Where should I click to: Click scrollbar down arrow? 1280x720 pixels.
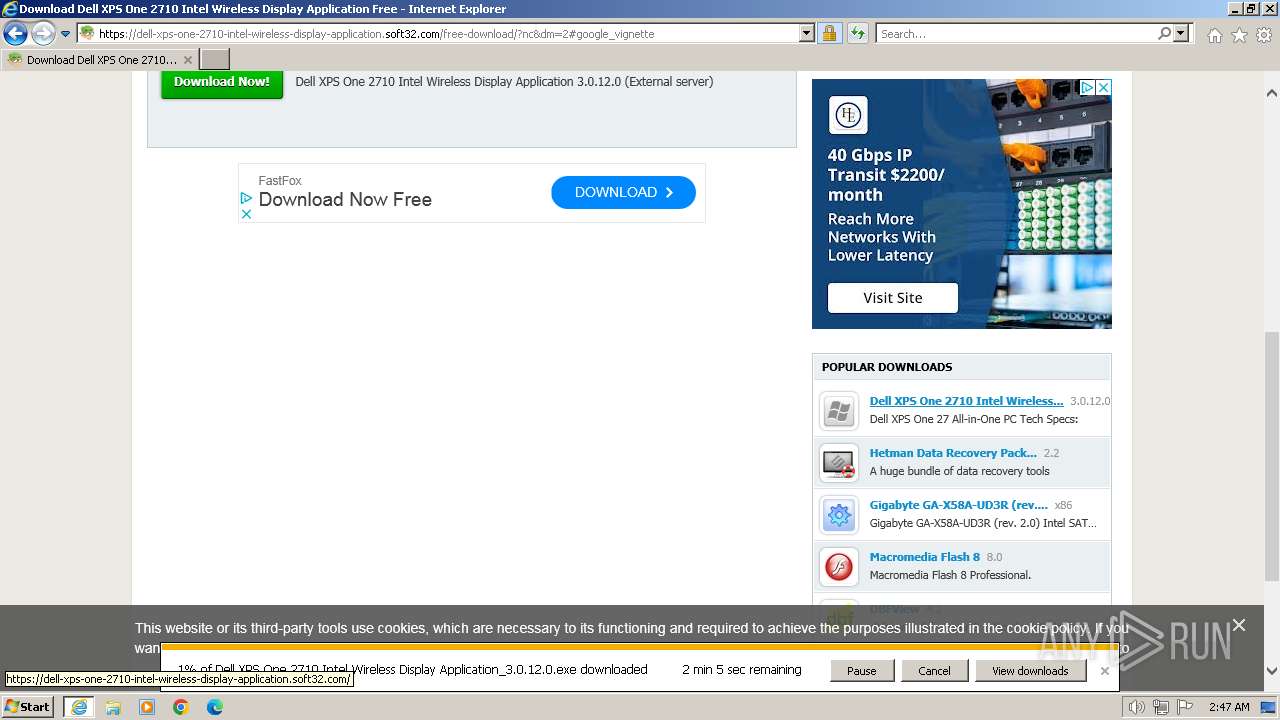(1271, 671)
